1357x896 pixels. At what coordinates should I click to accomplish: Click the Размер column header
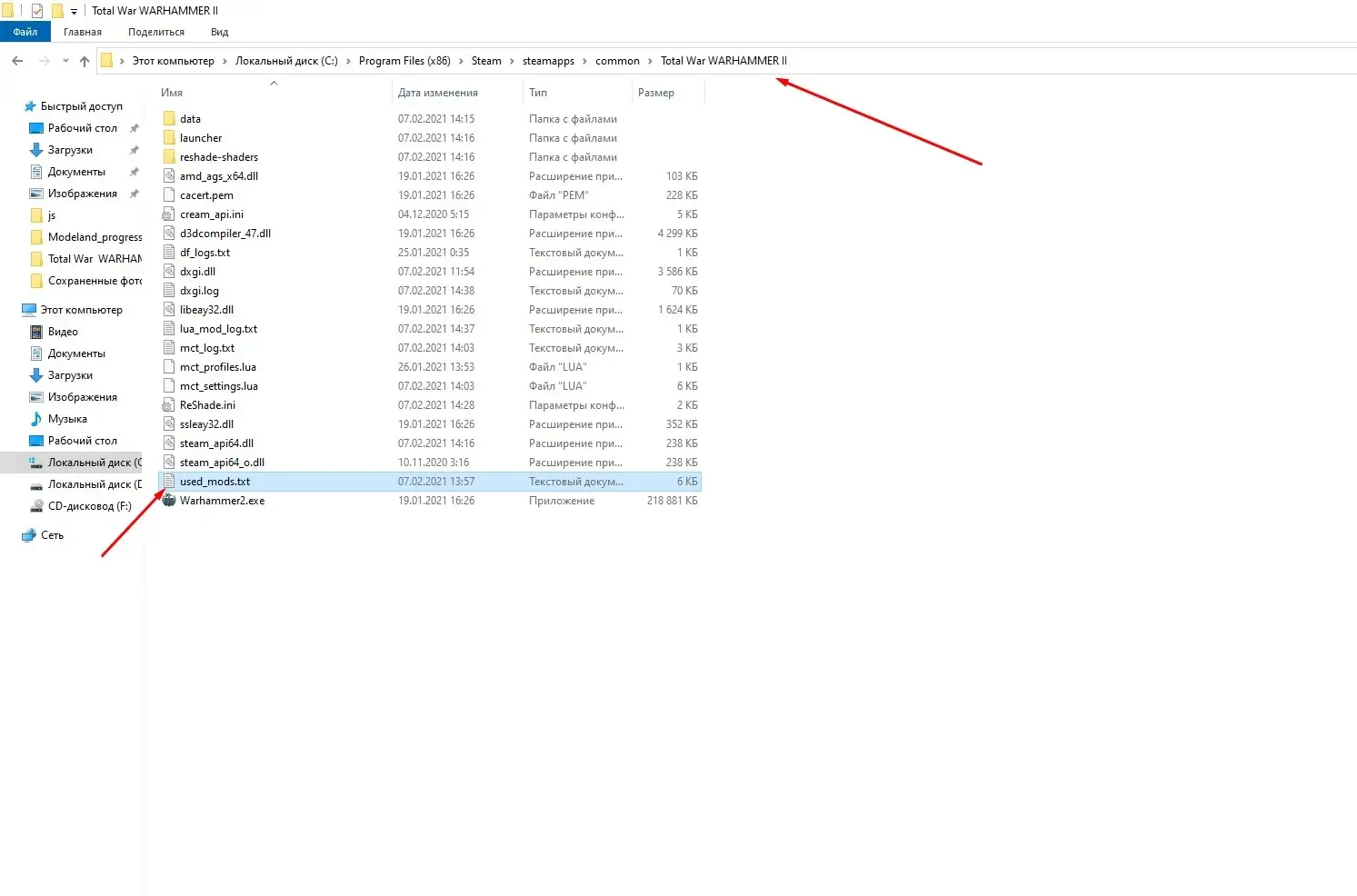(655, 93)
